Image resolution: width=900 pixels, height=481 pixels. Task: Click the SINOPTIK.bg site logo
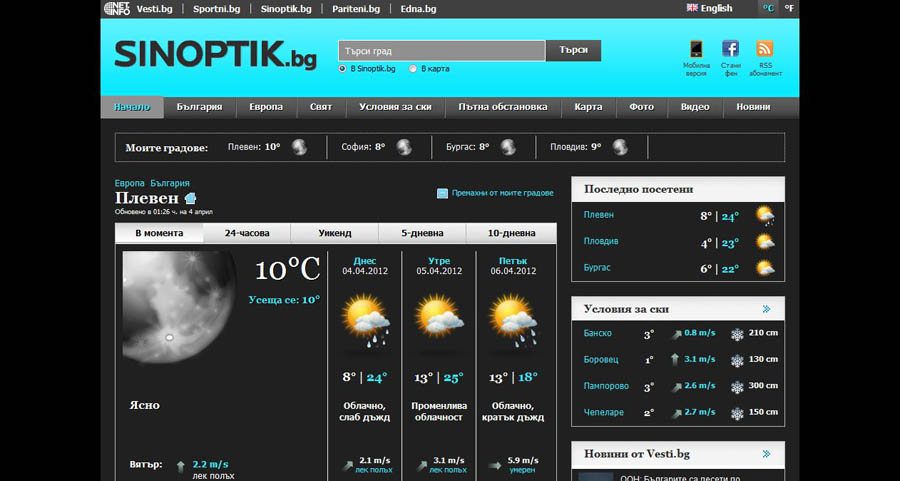pos(215,55)
